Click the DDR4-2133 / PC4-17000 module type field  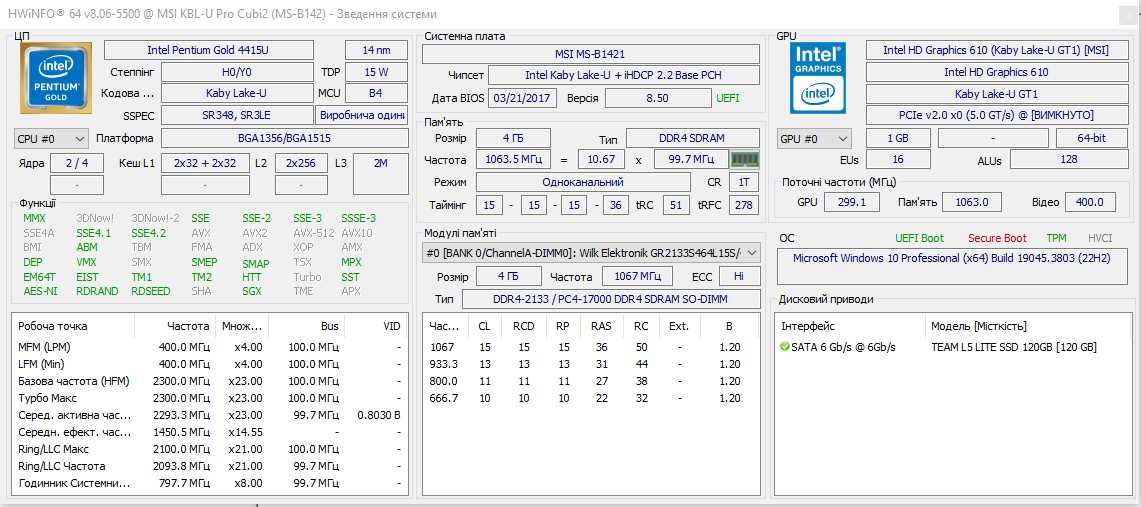coord(611,299)
